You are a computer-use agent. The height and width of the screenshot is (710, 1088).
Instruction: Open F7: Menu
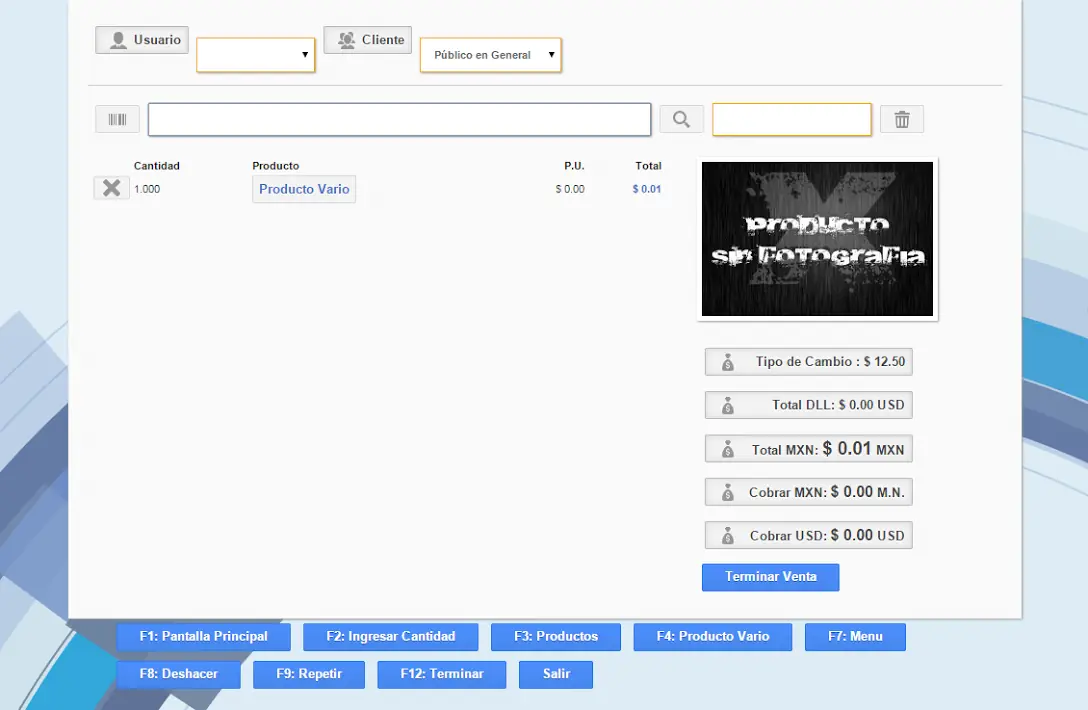(x=855, y=636)
